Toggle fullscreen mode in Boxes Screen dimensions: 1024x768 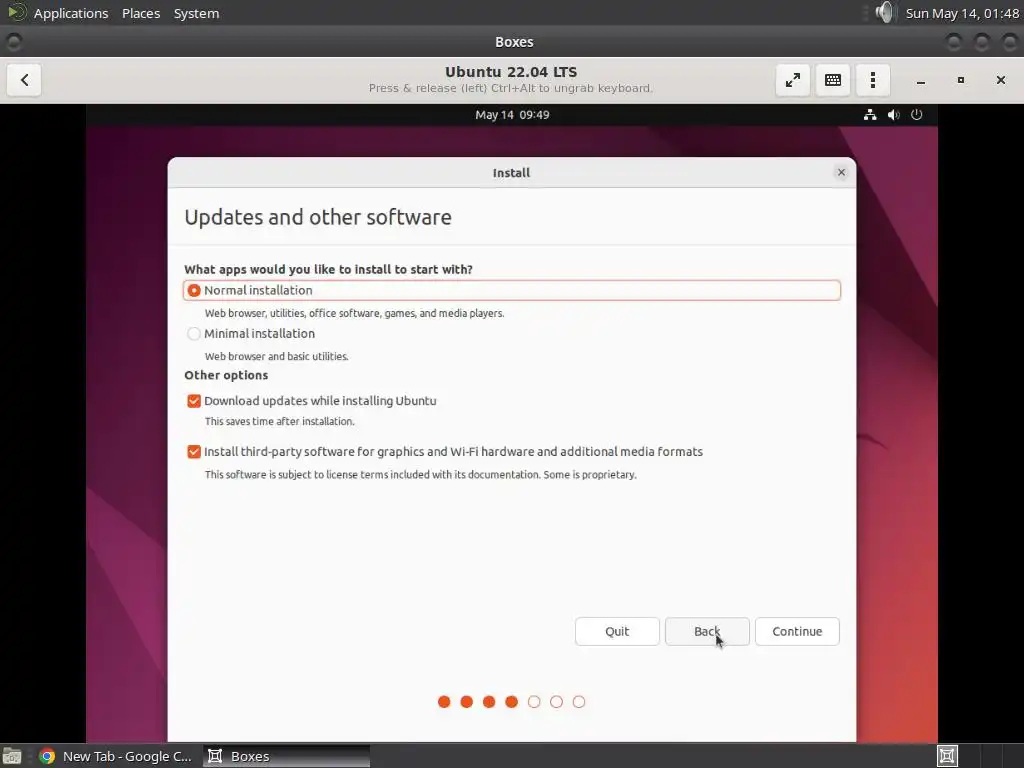point(793,80)
